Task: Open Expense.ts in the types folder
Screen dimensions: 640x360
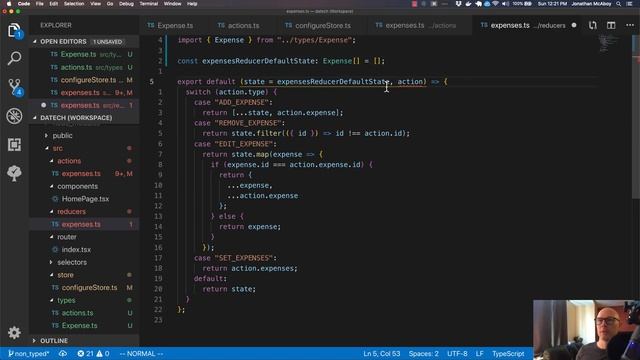Action: click(80, 325)
